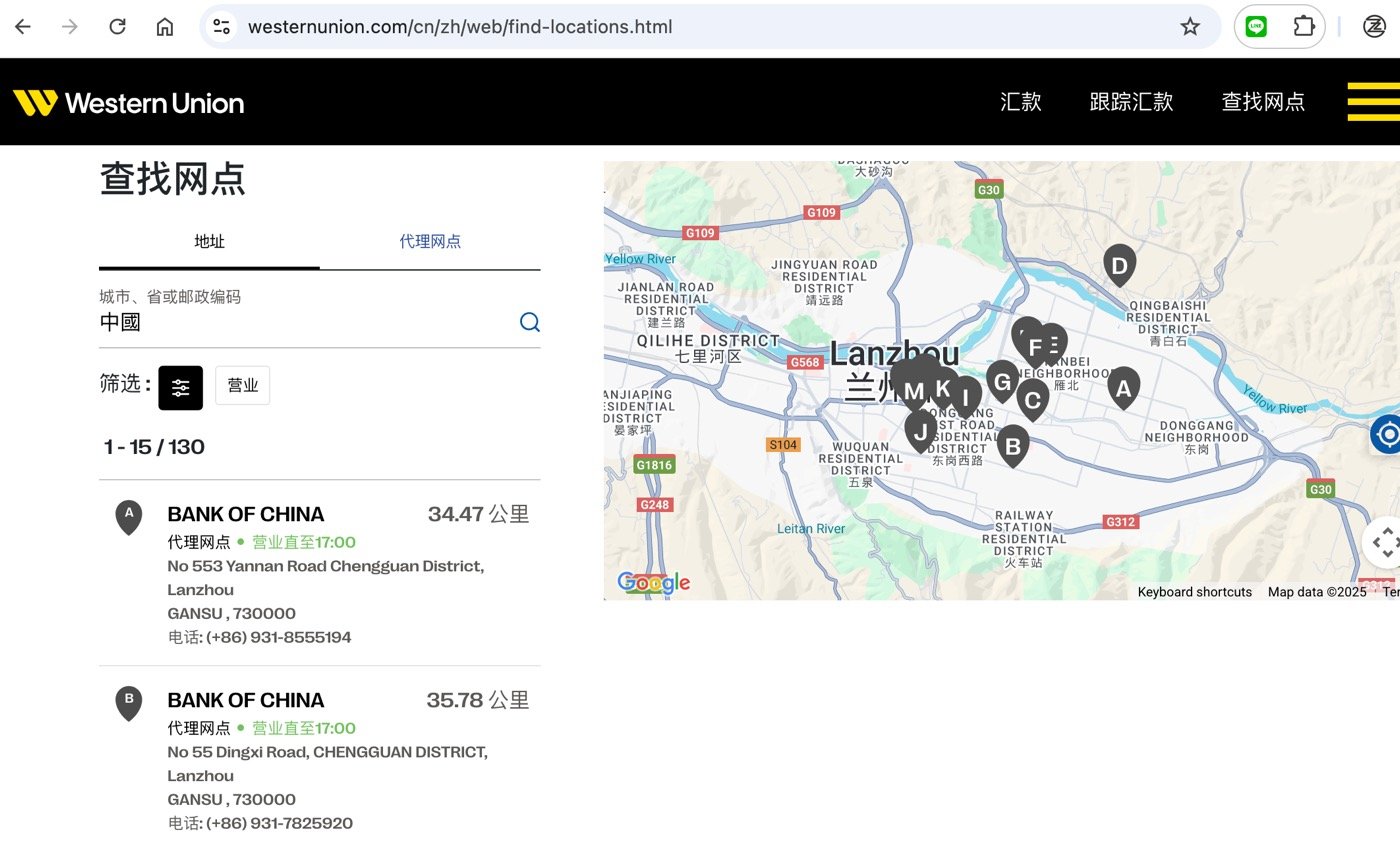Open the black filter settings button

180,387
